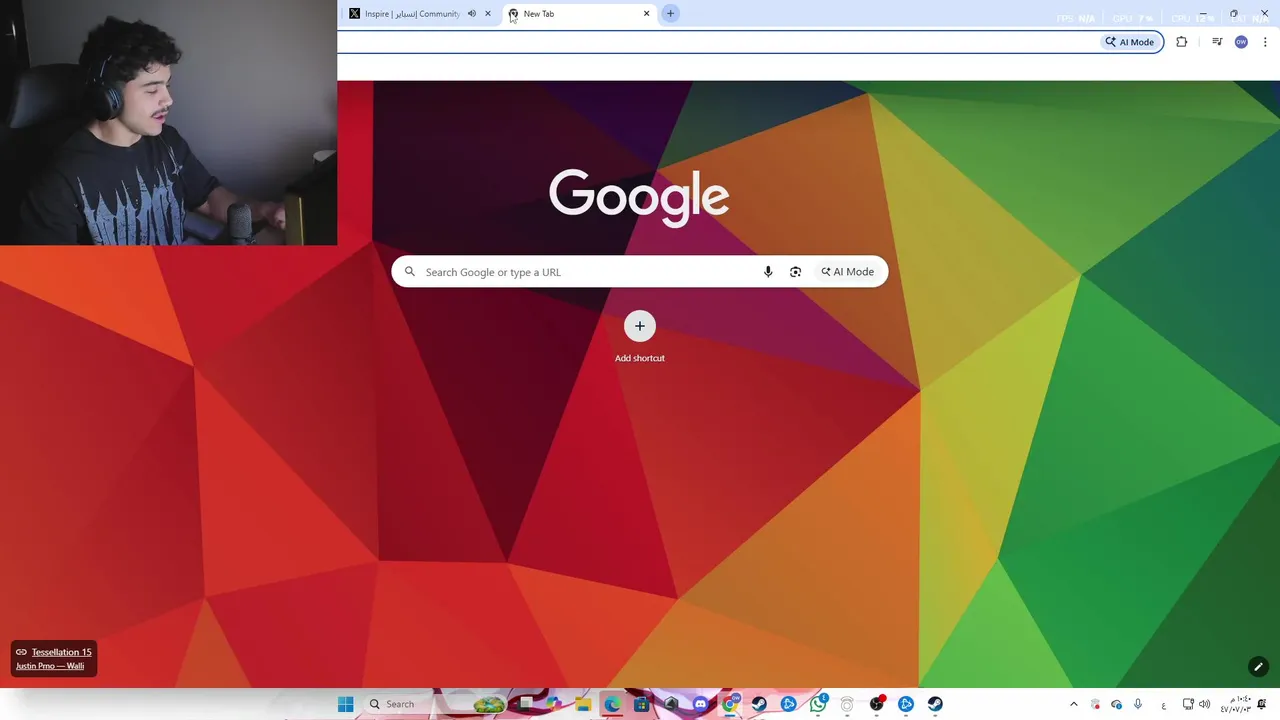The height and width of the screenshot is (720, 1280).
Task: Open Microsoft Edge from the taskbar
Action: pos(613,704)
